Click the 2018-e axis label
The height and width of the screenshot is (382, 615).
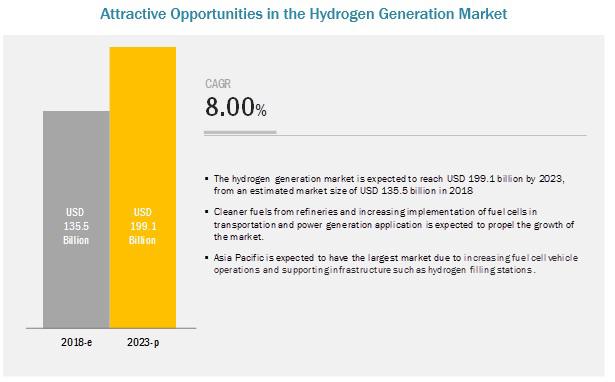pyautogui.click(x=76, y=342)
